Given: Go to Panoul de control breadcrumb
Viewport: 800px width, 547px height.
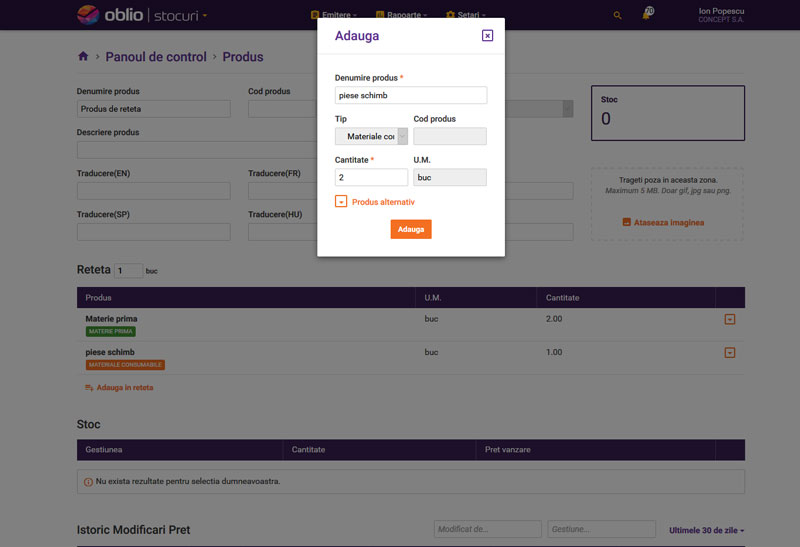Looking at the screenshot, I should pos(156,57).
